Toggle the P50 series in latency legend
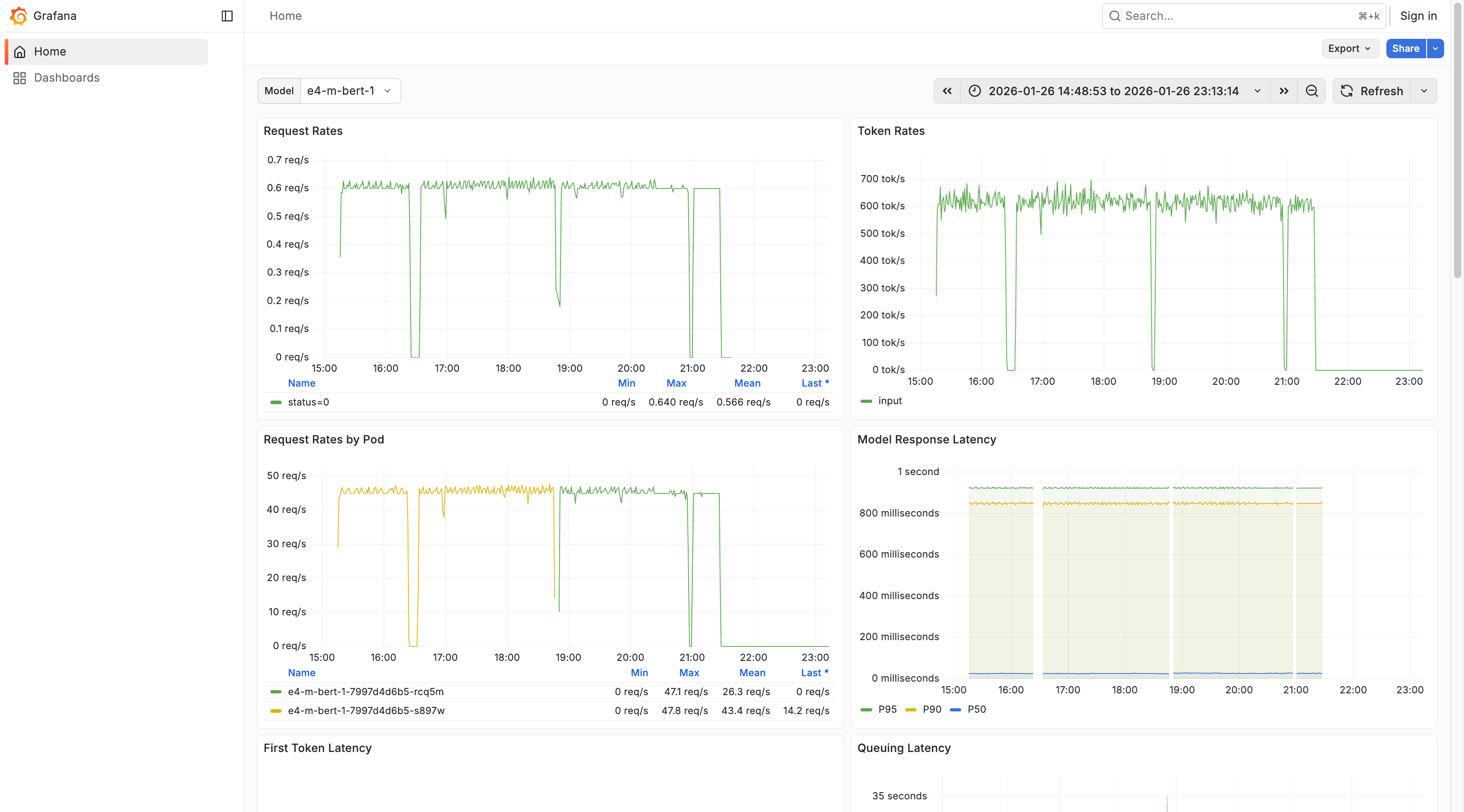The height and width of the screenshot is (812, 1464). 976,709
